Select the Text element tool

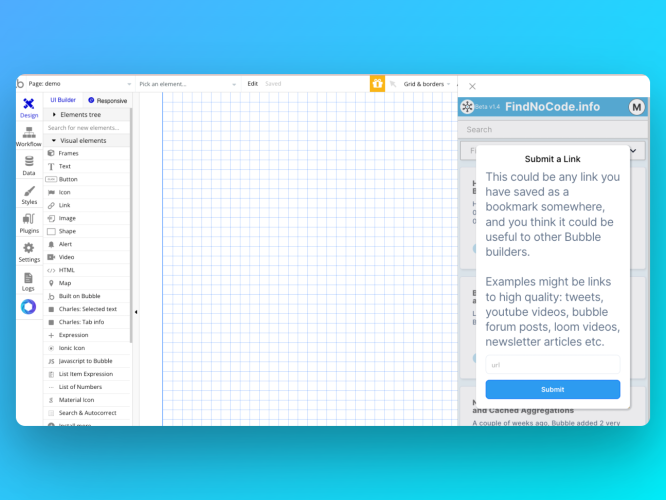tap(87, 166)
